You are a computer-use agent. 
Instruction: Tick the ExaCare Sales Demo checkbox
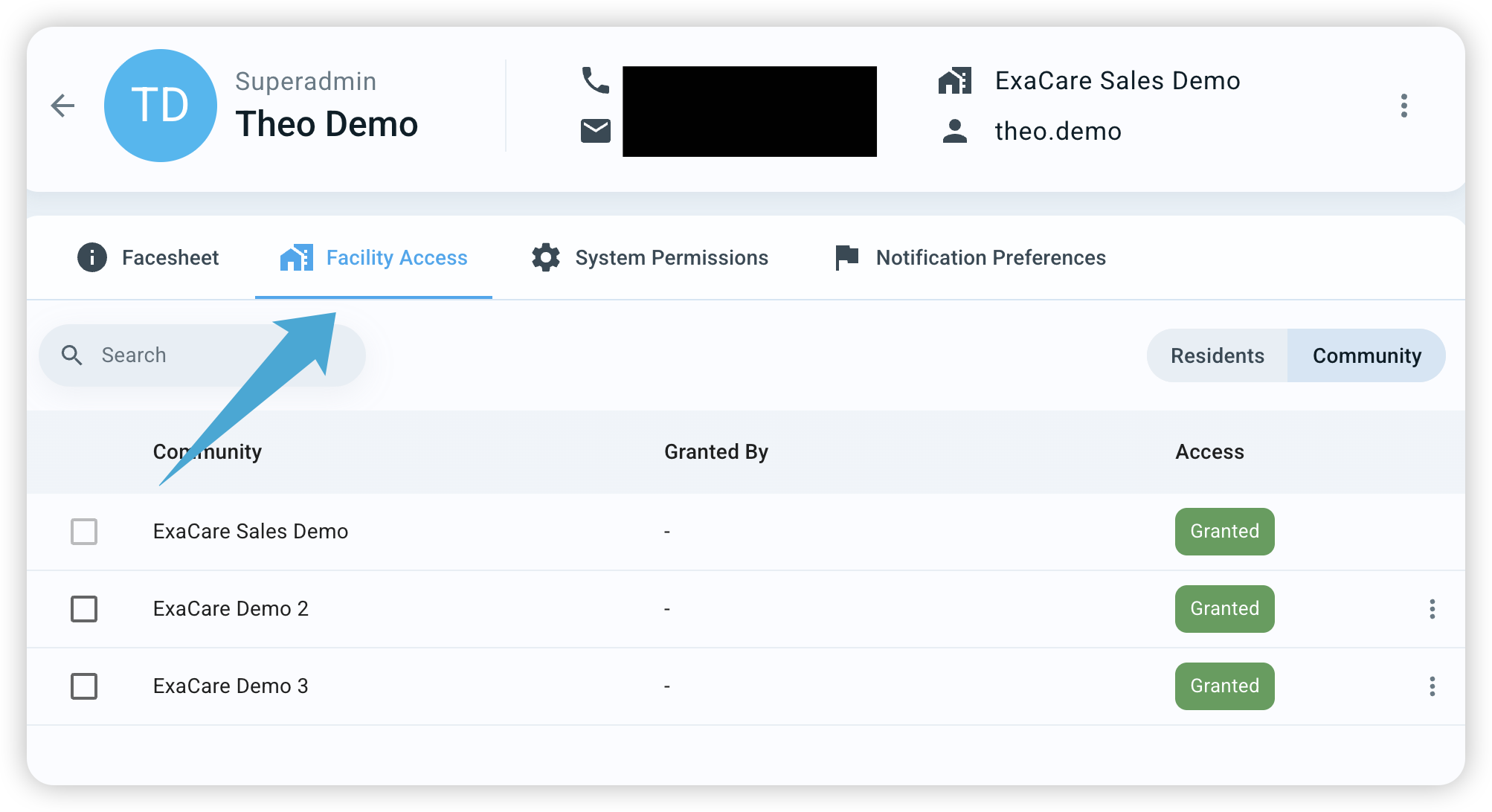click(x=84, y=532)
